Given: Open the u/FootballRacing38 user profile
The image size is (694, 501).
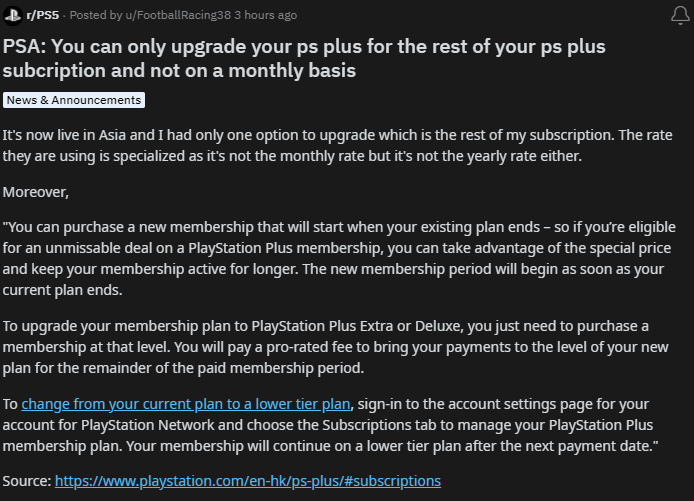Looking at the screenshot, I should pos(178,15).
